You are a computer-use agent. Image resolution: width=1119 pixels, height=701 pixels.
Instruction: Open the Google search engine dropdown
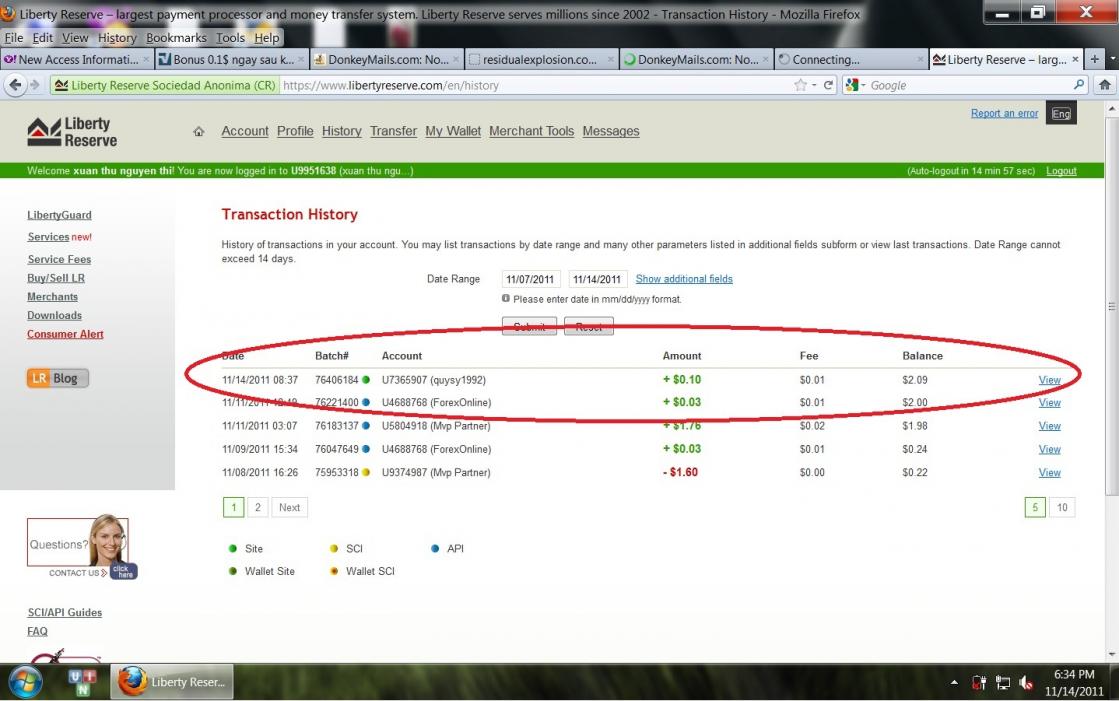tap(856, 85)
